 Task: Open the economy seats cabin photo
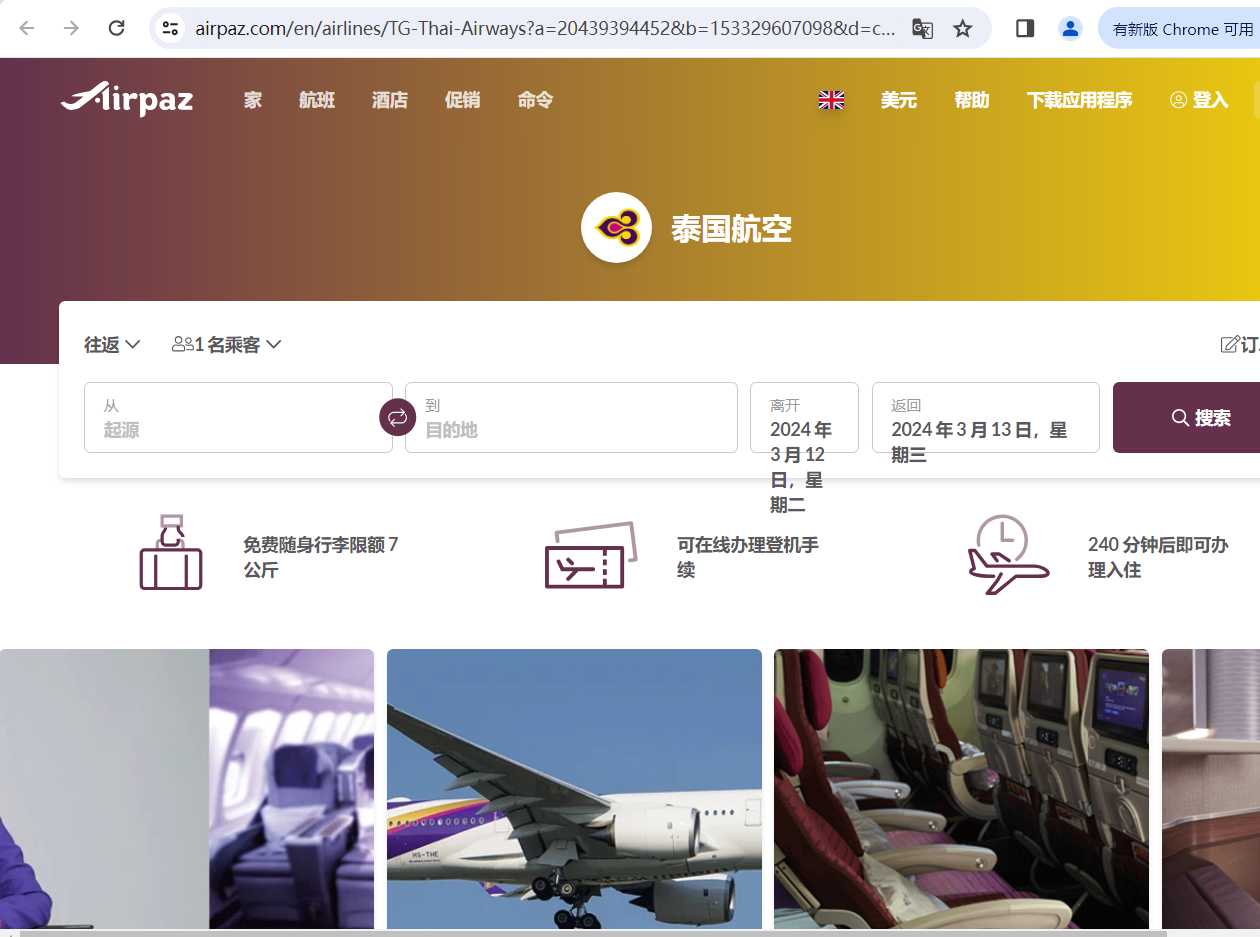point(961,789)
